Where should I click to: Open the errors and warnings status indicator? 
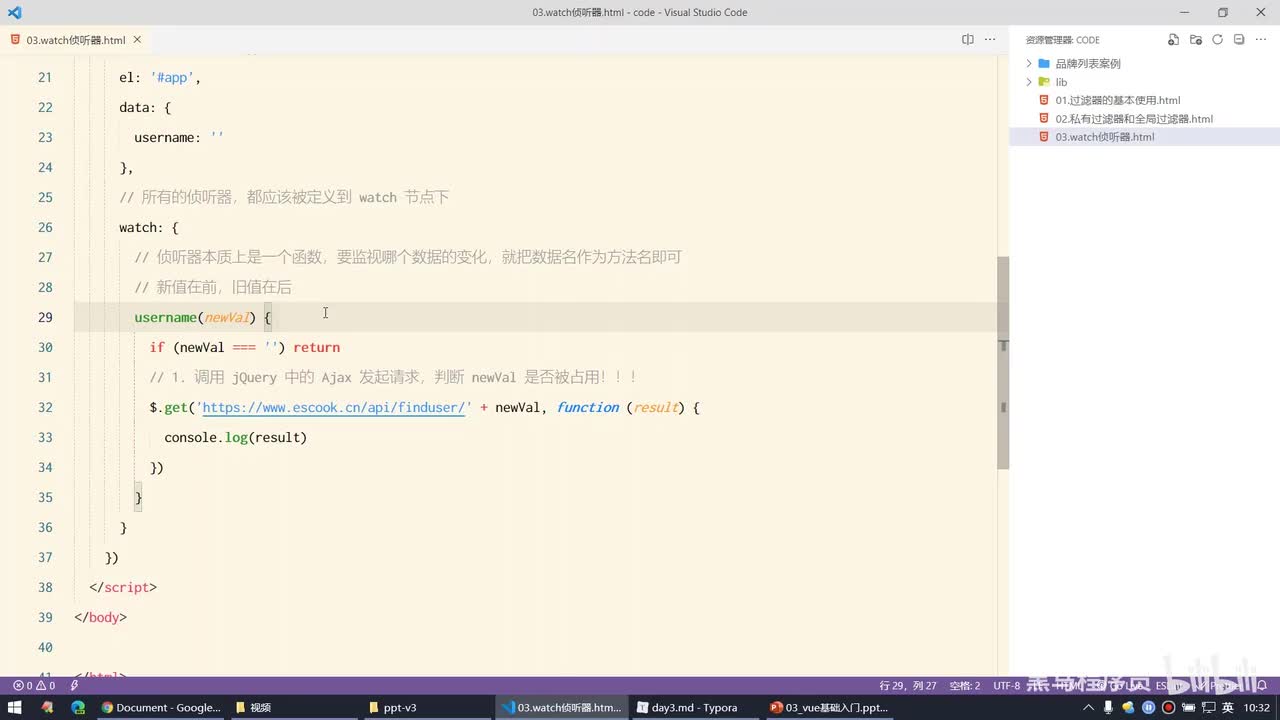pyautogui.click(x=33, y=685)
